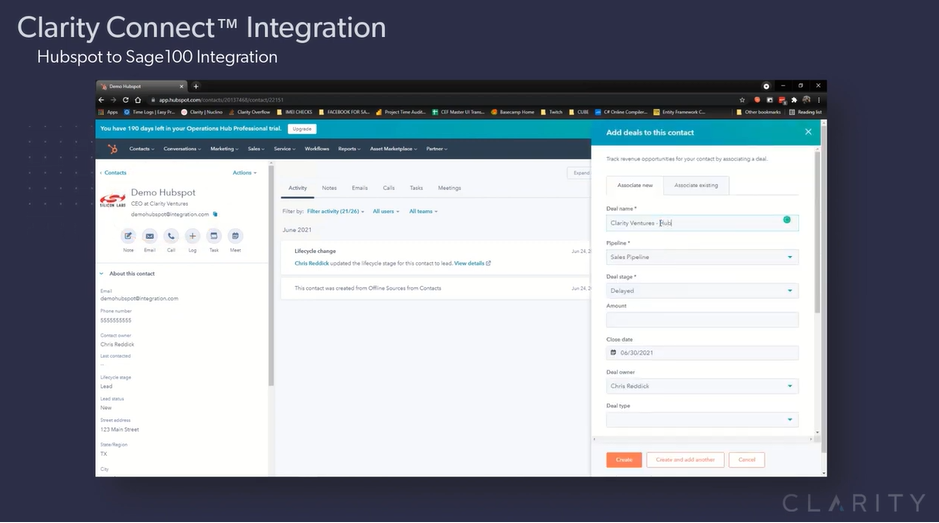Click the browser home icon

pos(138,100)
